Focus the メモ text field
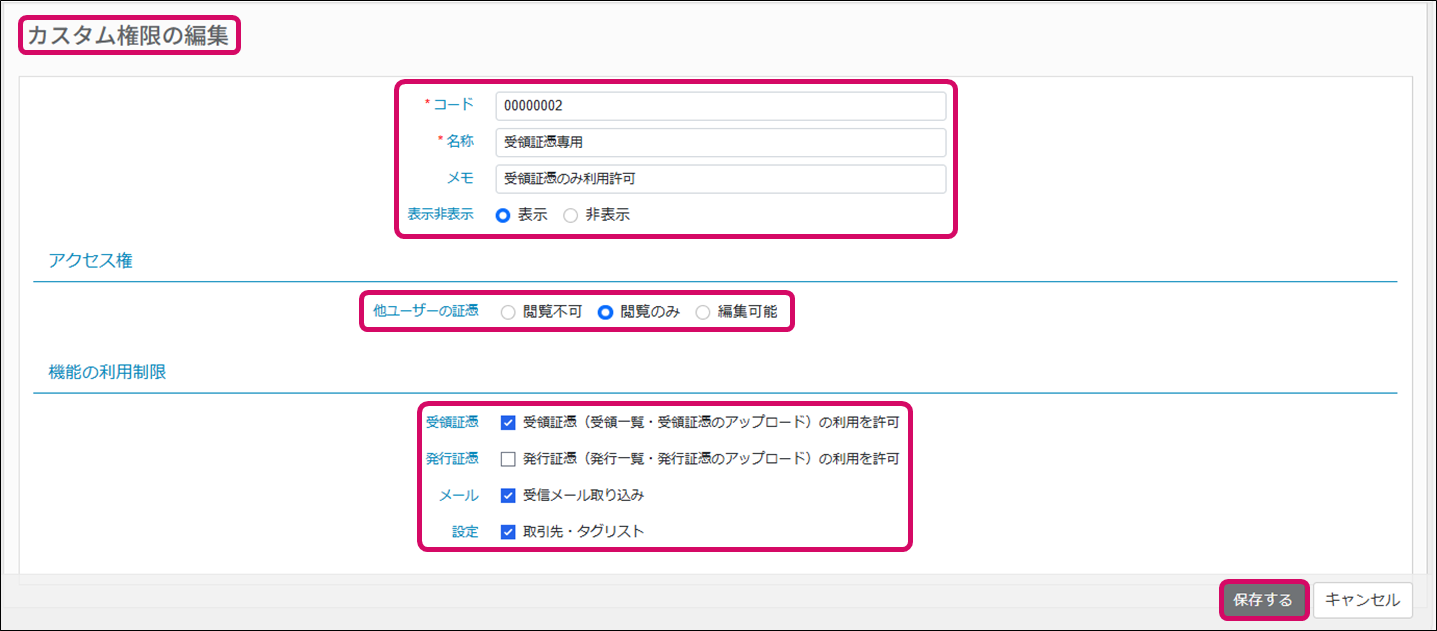The image size is (1437, 631). (720, 179)
